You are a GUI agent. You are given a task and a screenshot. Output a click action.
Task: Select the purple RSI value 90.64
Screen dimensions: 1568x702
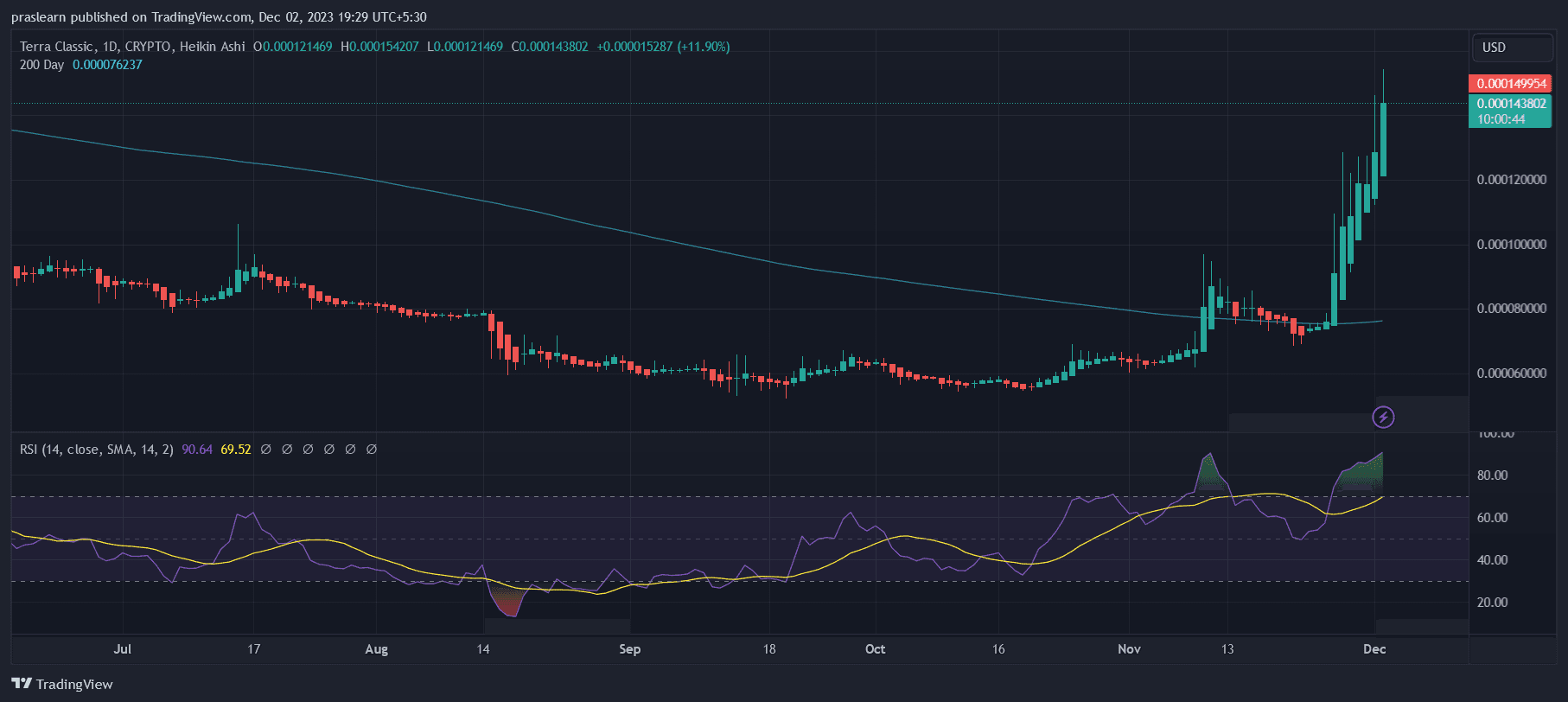point(197,450)
